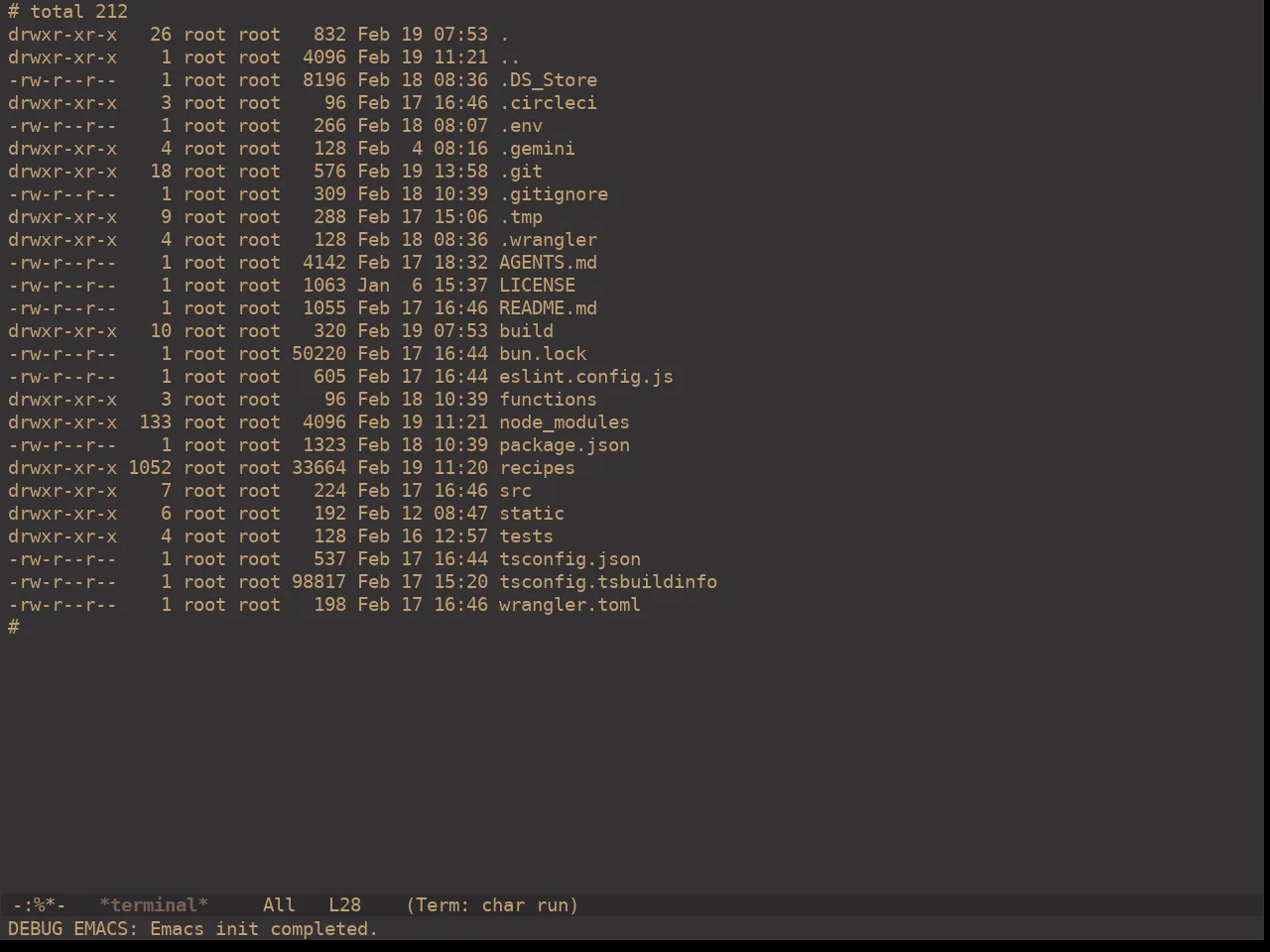This screenshot has height=952, width=1270.
Task: Click the tsconfig.tsbuildinfo file name
Action: 608,582
